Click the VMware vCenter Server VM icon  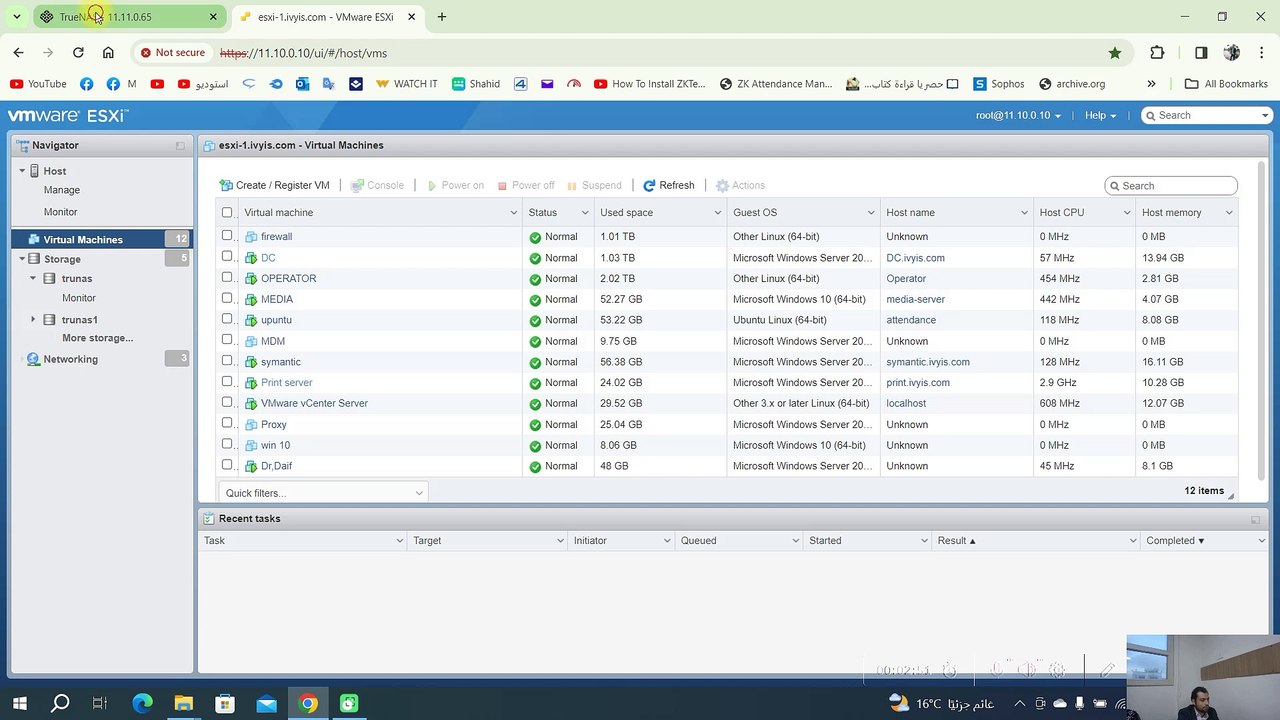[251, 404]
